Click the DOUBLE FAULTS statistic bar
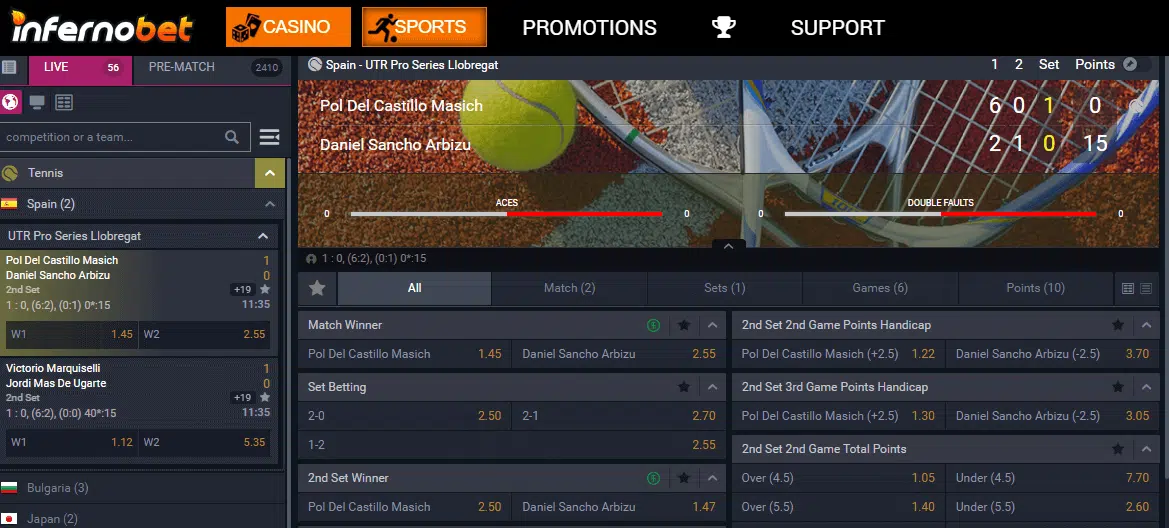The height and width of the screenshot is (528, 1169). click(x=940, y=214)
